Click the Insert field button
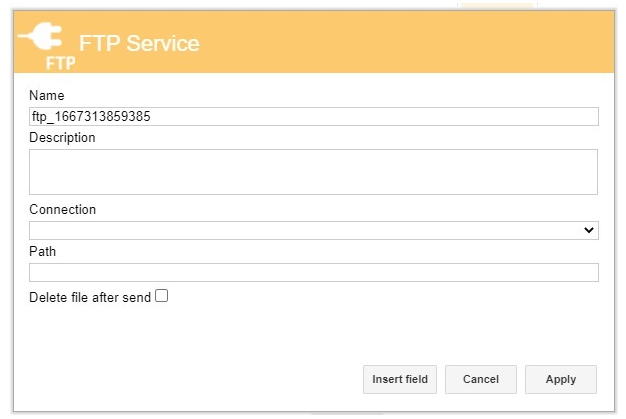 [400, 379]
